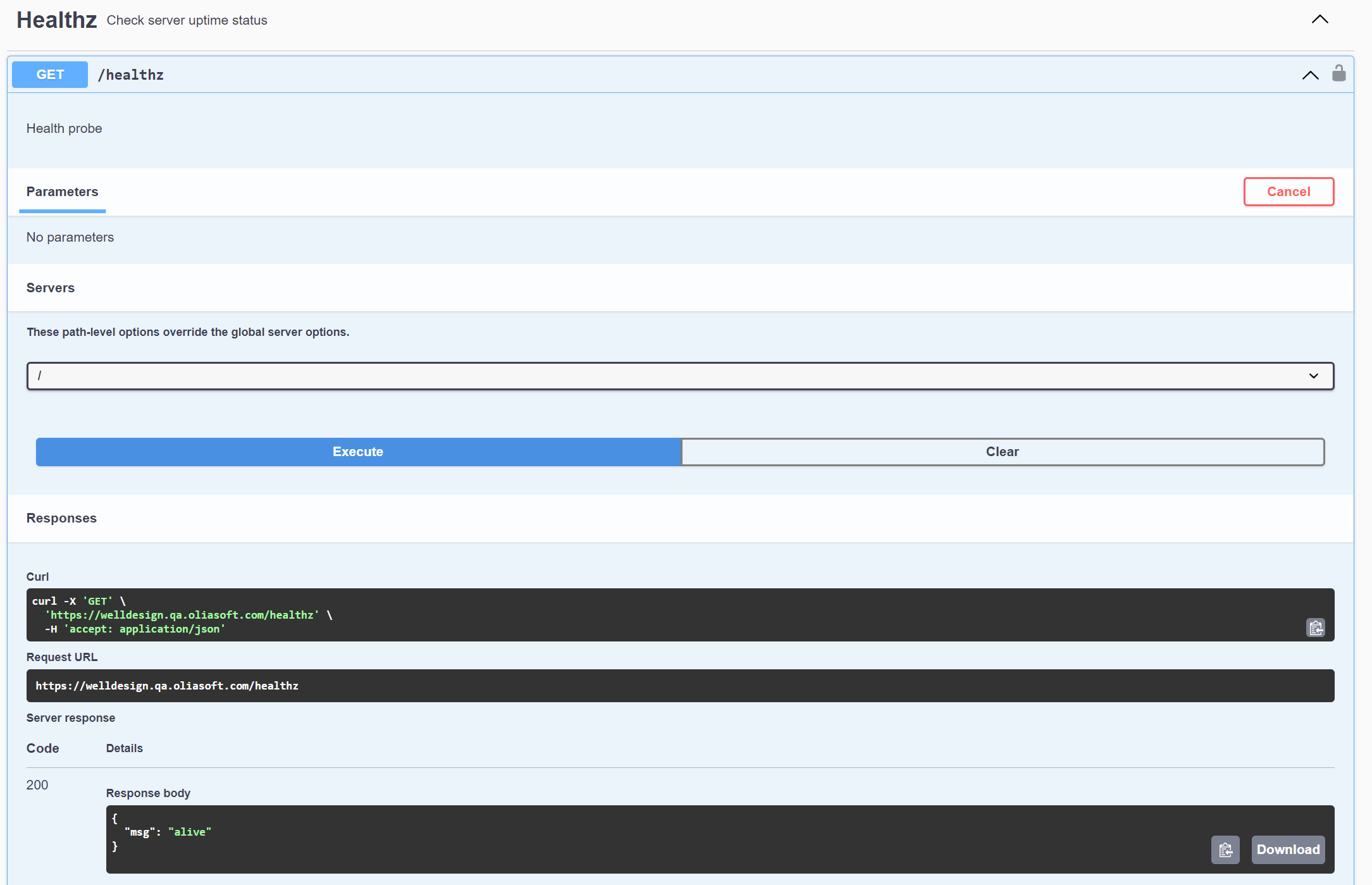Open the path-level servers dropdown
Image resolution: width=1372 pixels, height=885 pixels.
pos(680,376)
